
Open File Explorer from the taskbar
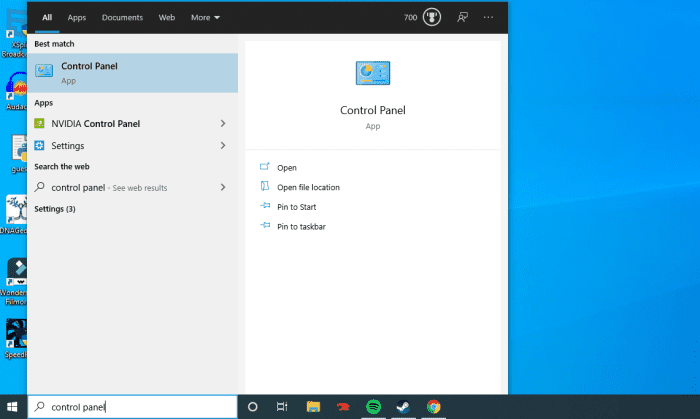click(313, 407)
